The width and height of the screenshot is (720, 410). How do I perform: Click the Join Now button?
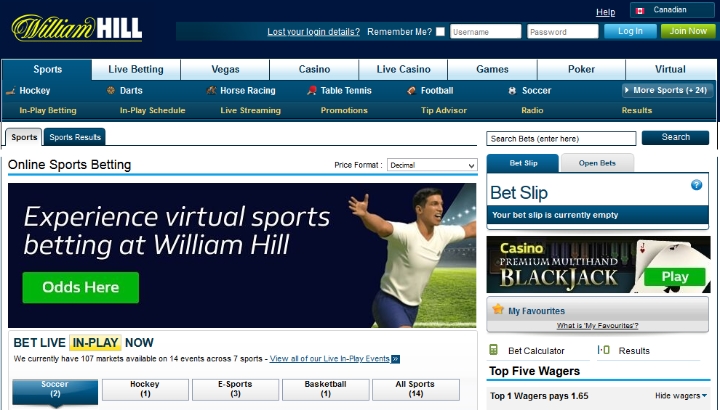click(688, 31)
